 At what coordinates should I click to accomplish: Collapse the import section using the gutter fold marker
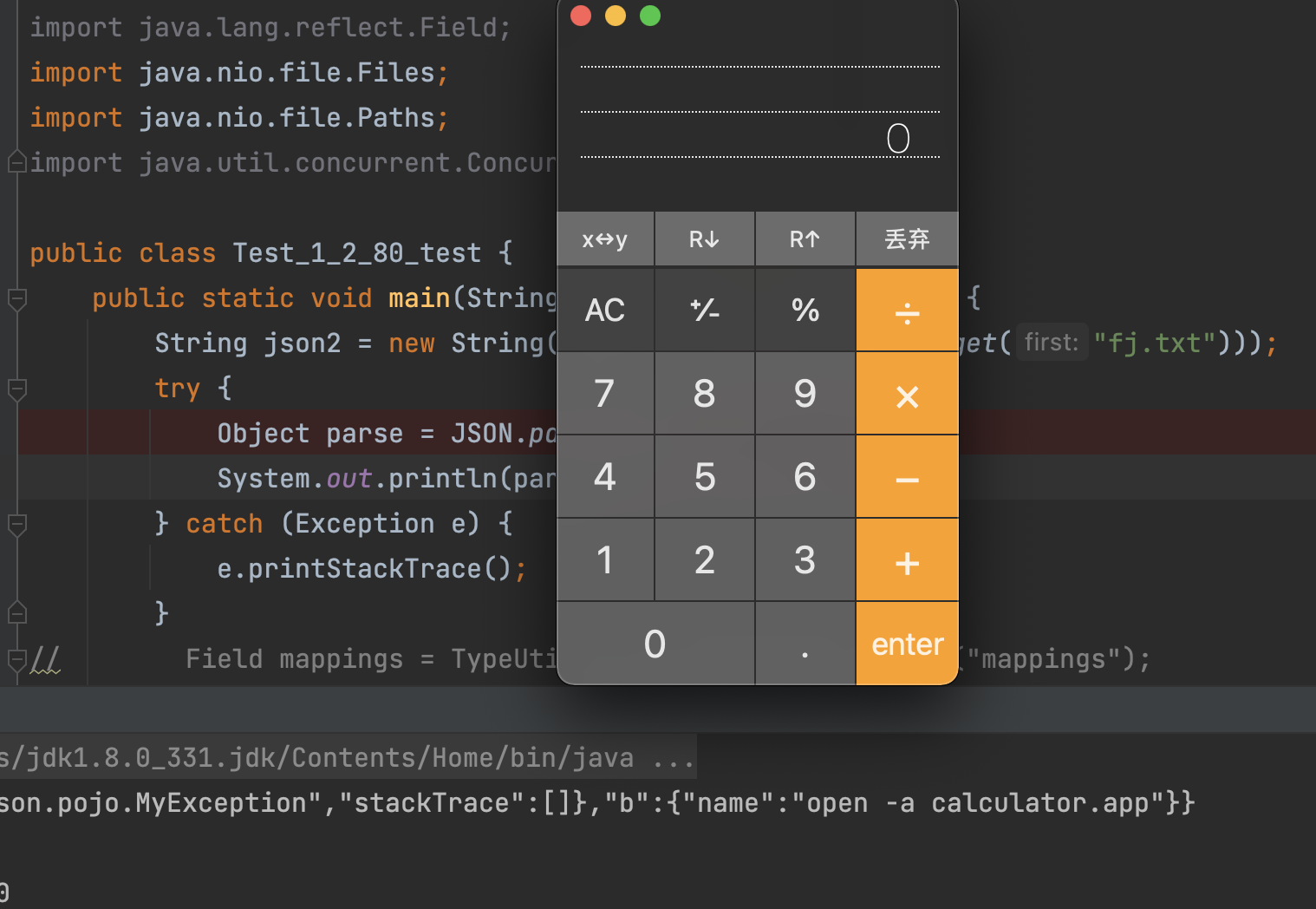pyautogui.click(x=16, y=161)
